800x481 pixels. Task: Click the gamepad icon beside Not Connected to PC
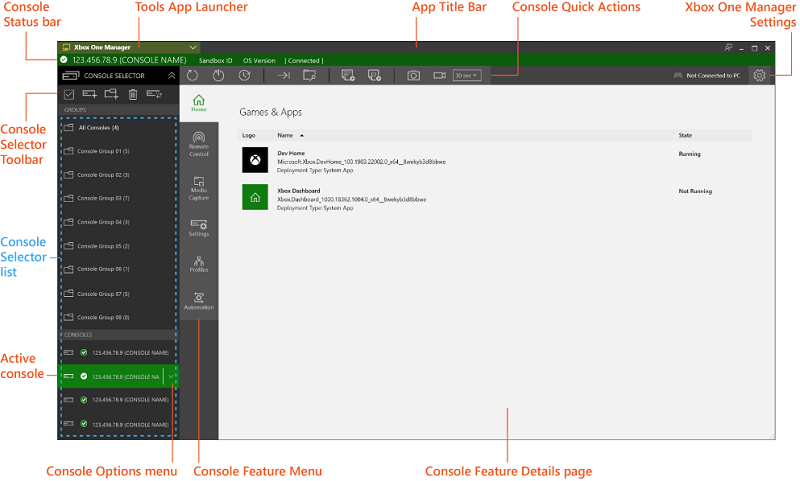click(678, 75)
